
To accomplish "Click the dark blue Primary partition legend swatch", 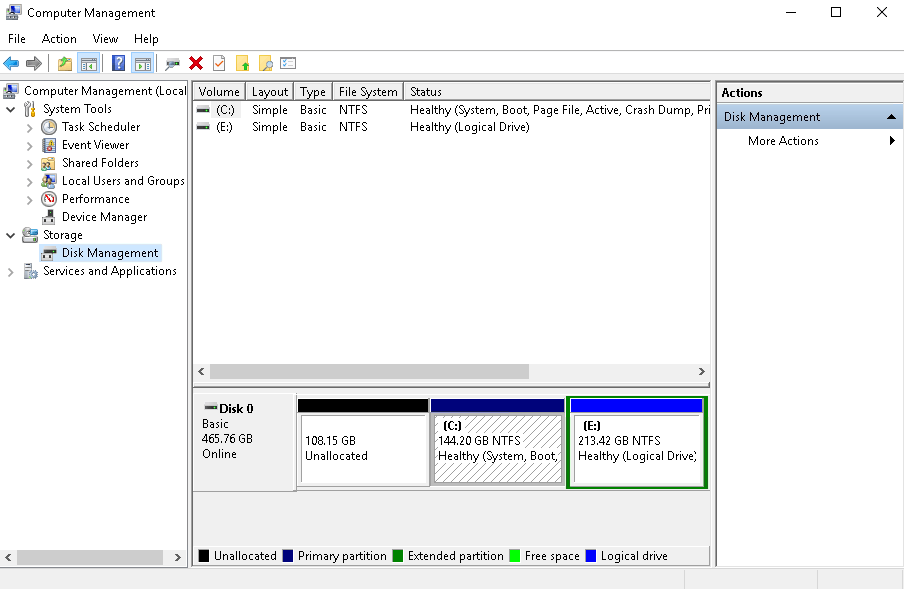I will [x=288, y=556].
